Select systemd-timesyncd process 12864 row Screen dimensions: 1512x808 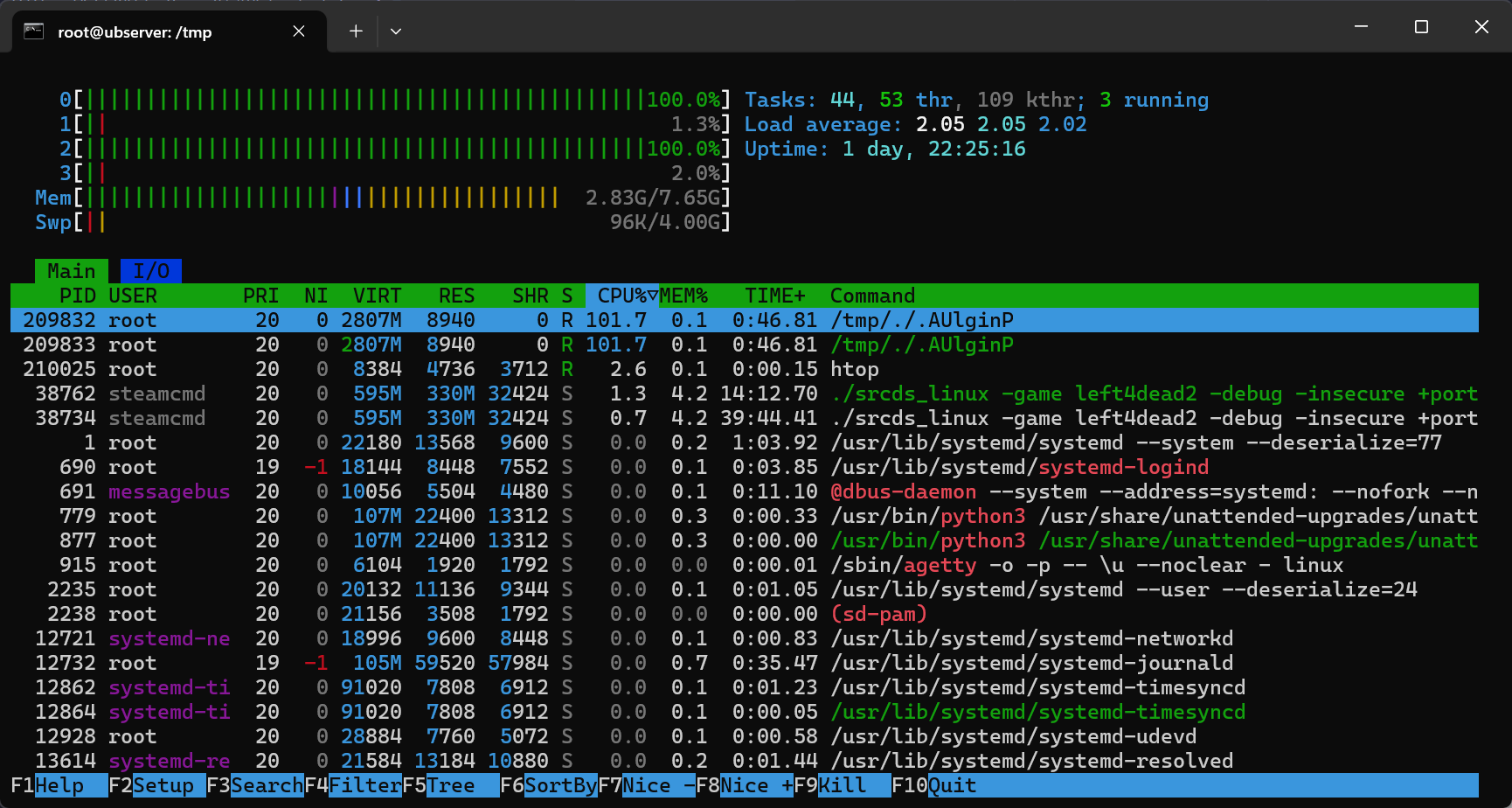pos(745,712)
